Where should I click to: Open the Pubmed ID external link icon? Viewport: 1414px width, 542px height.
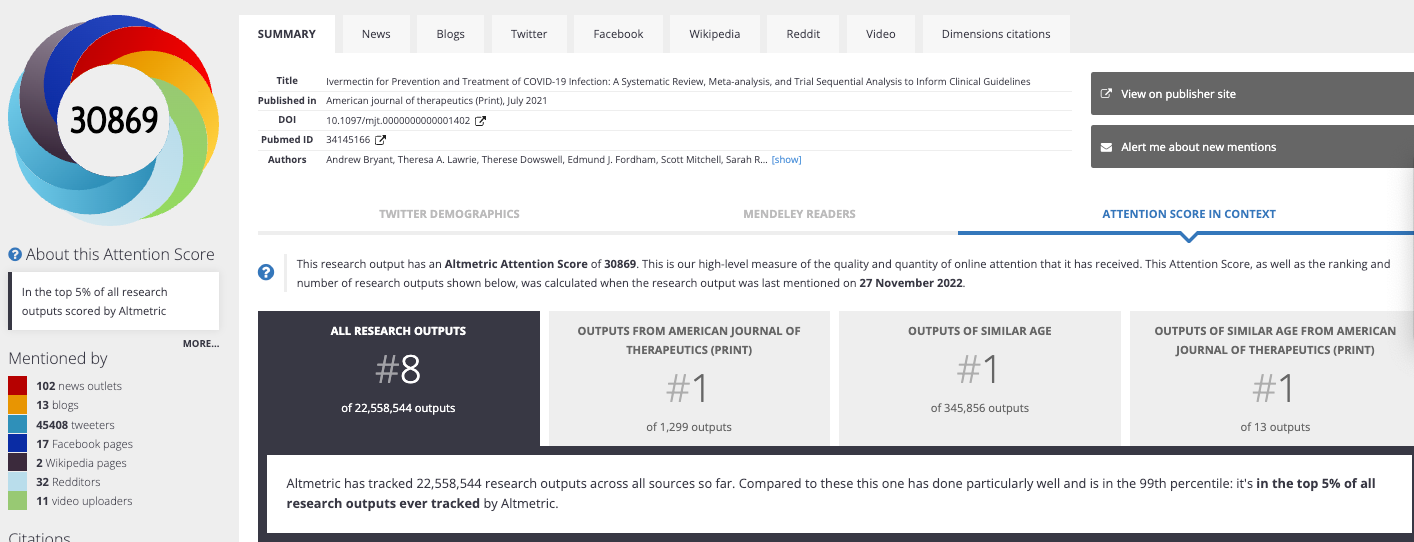(380, 140)
